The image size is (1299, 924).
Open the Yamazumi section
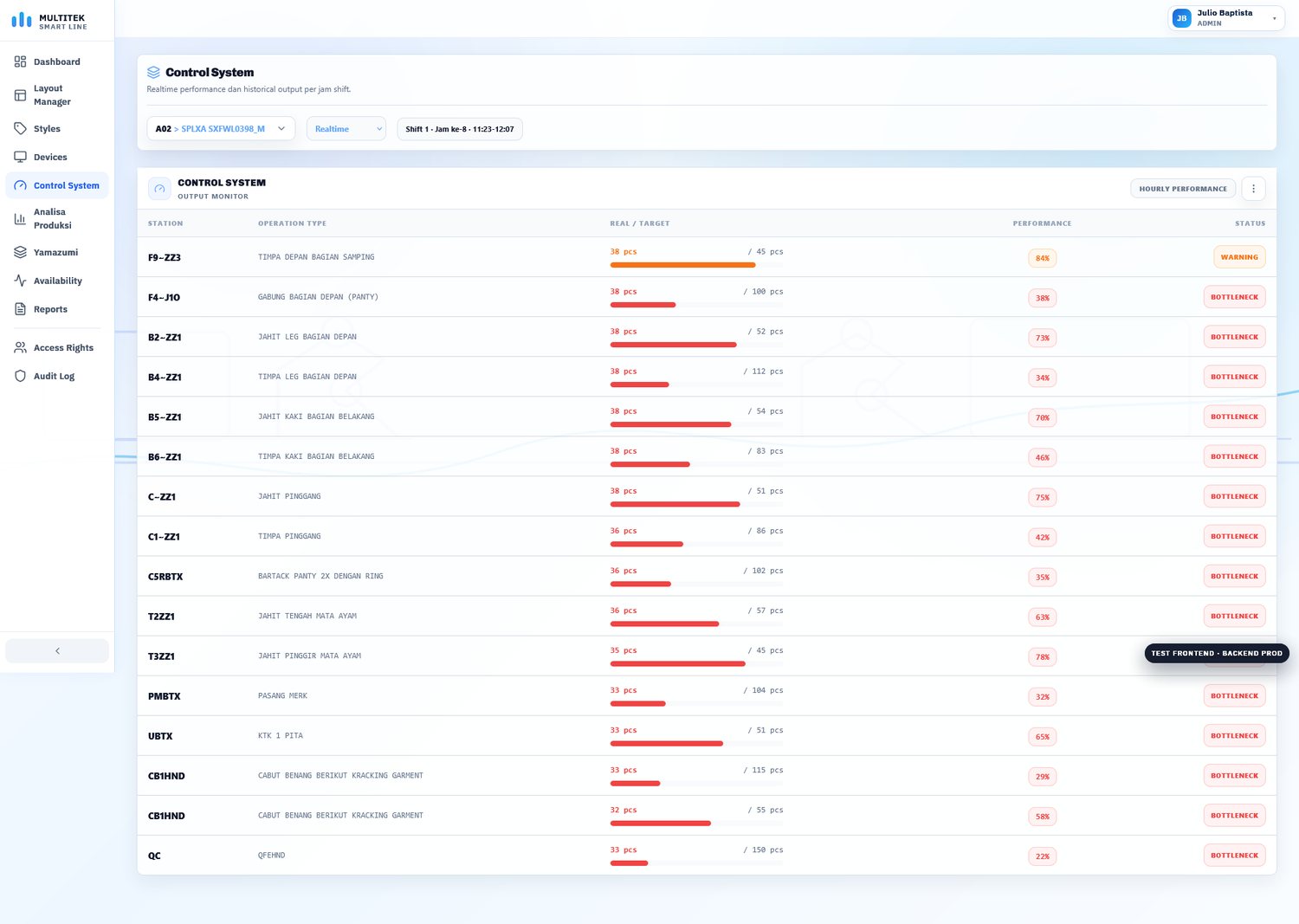pos(57,252)
